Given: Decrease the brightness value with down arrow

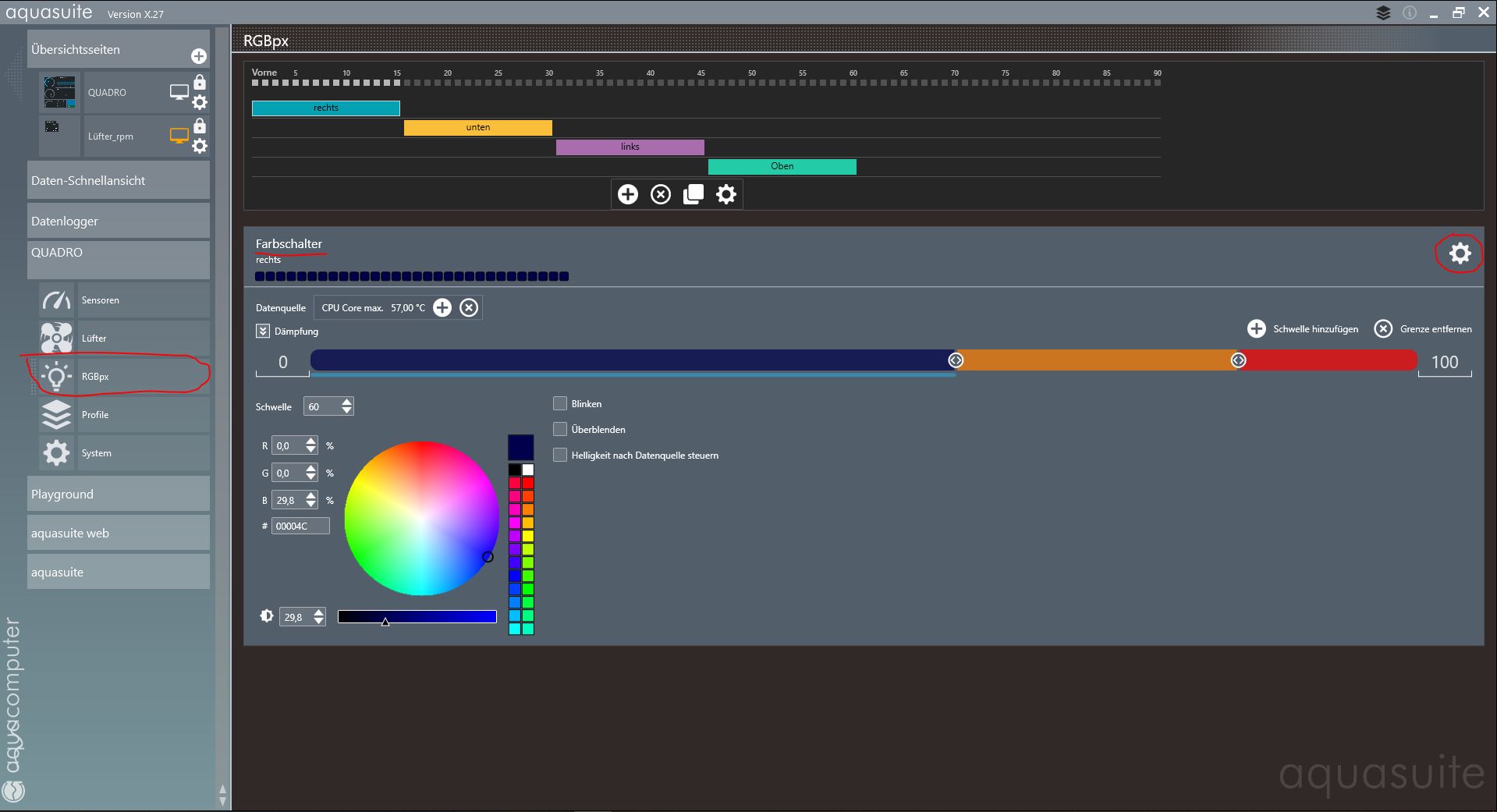Looking at the screenshot, I should coord(318,622).
